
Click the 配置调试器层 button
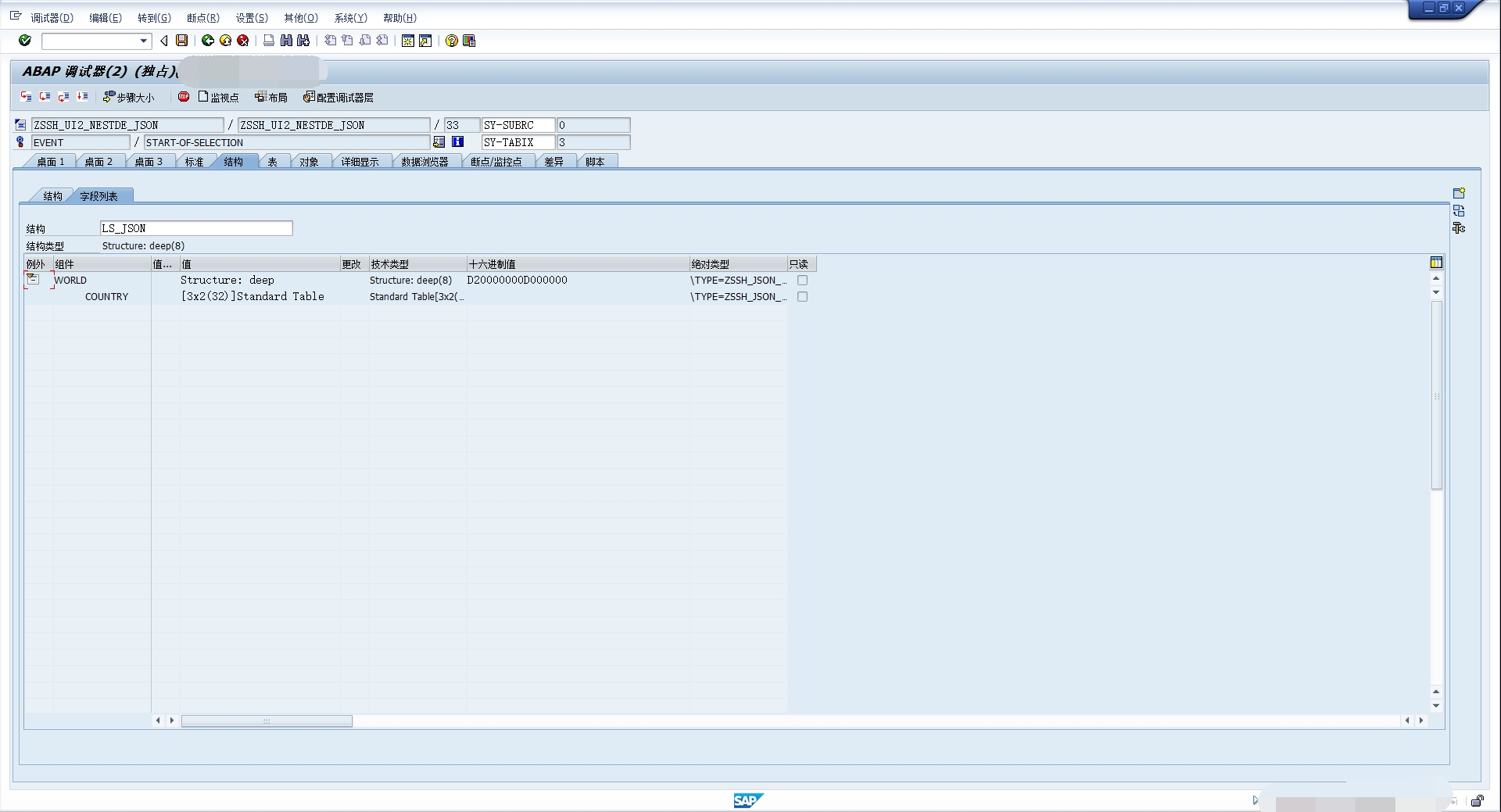[x=339, y=97]
